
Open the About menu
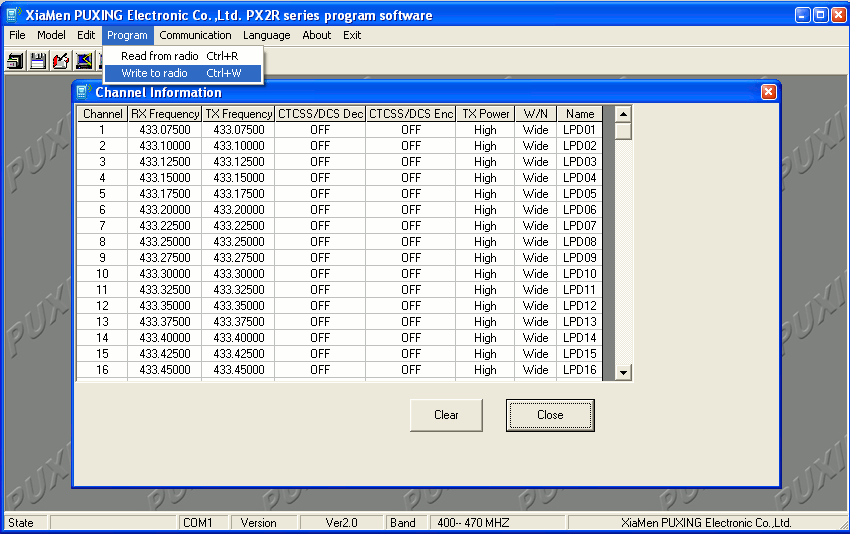click(317, 35)
